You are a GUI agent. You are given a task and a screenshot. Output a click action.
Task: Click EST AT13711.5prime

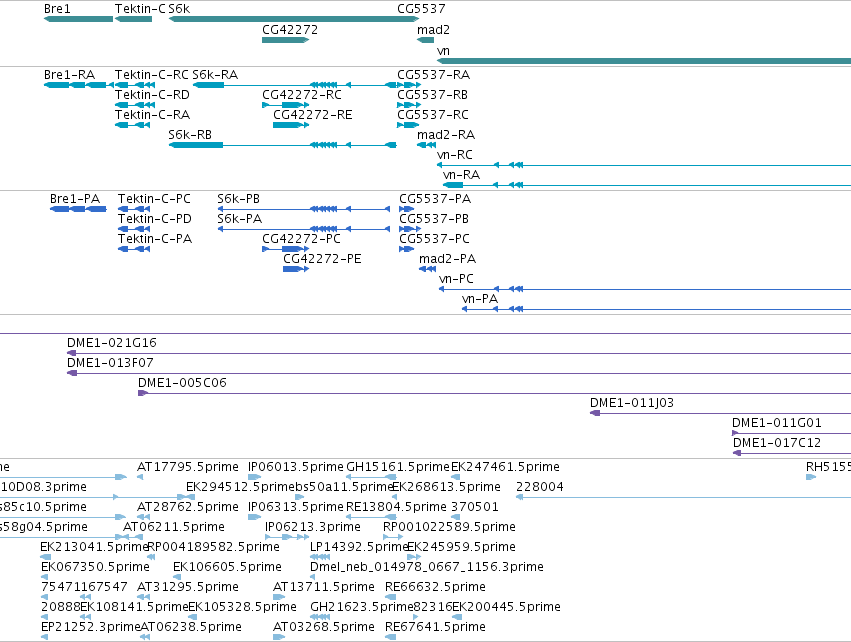pyautogui.click(x=323, y=587)
